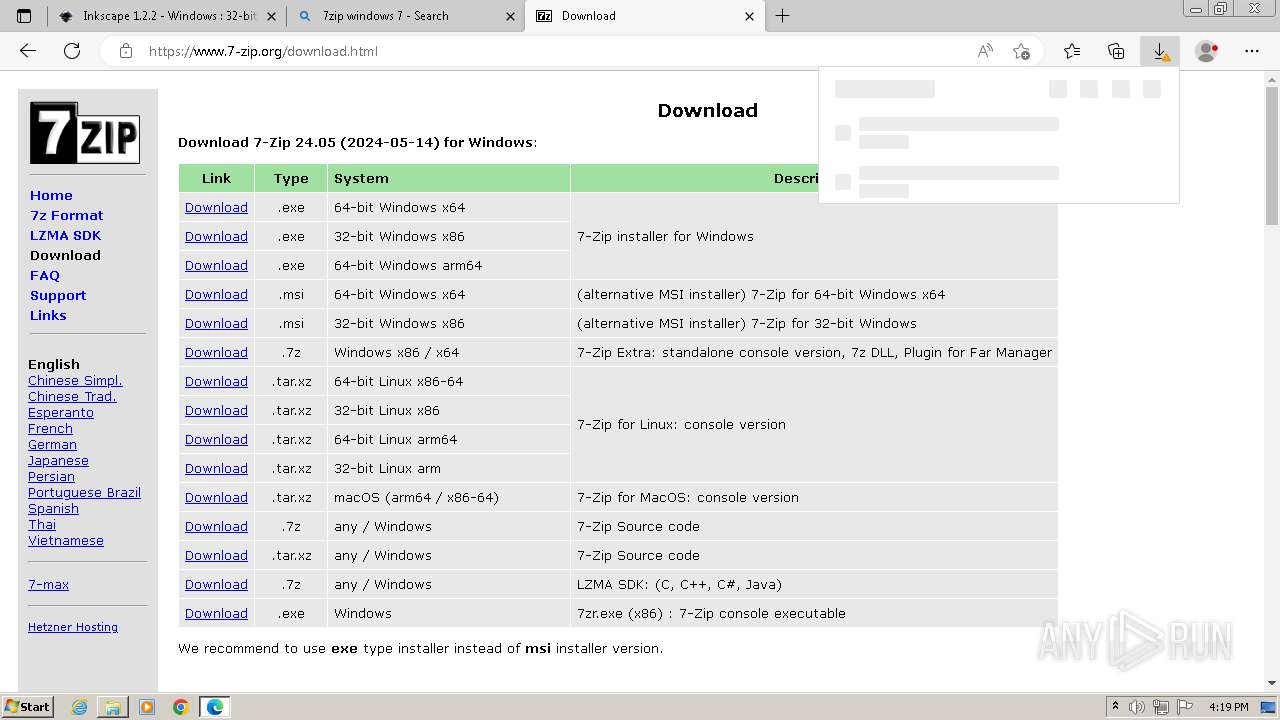
Task: Open Hetzner Hosting link
Action: 73,627
